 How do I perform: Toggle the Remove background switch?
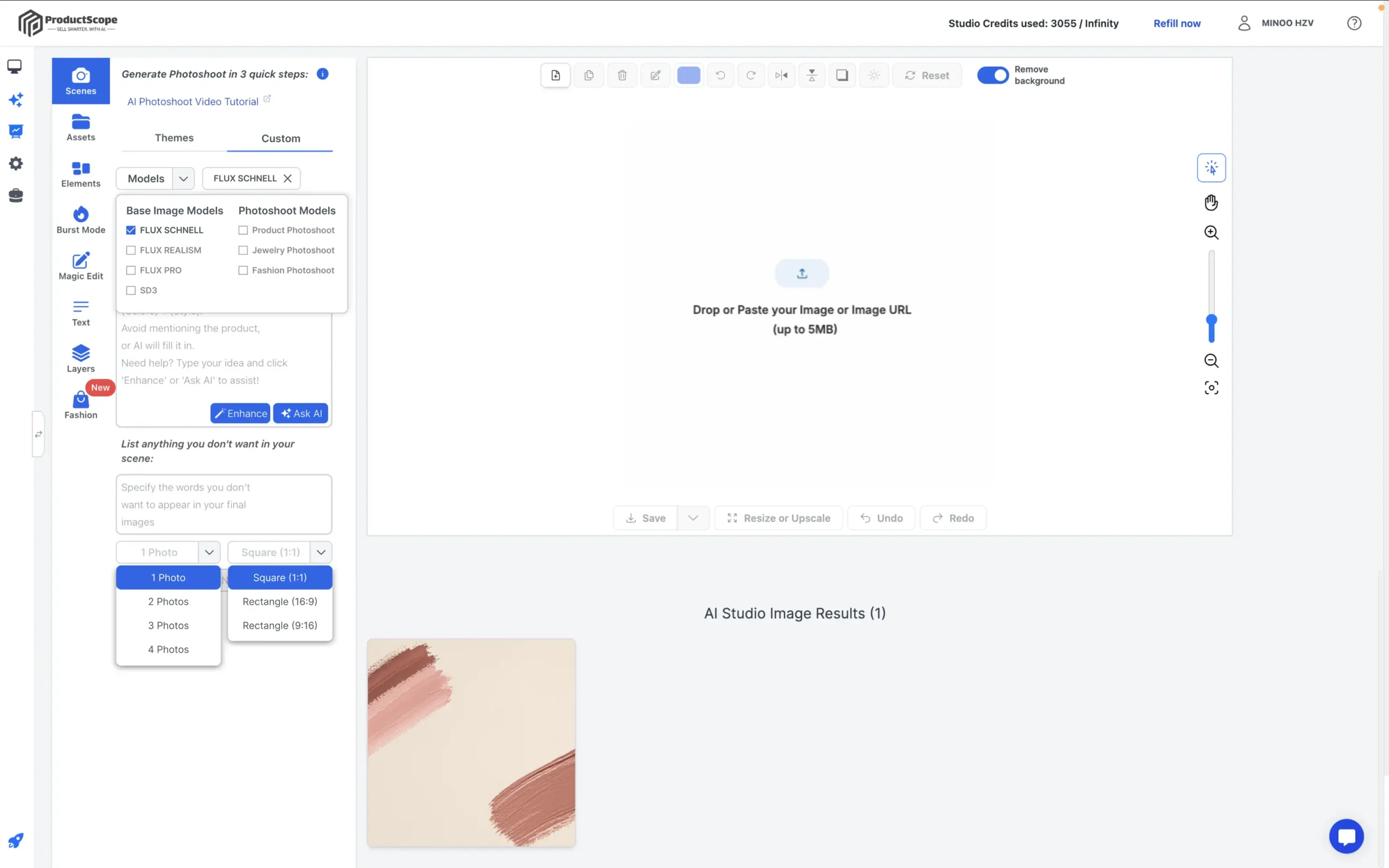(x=992, y=75)
